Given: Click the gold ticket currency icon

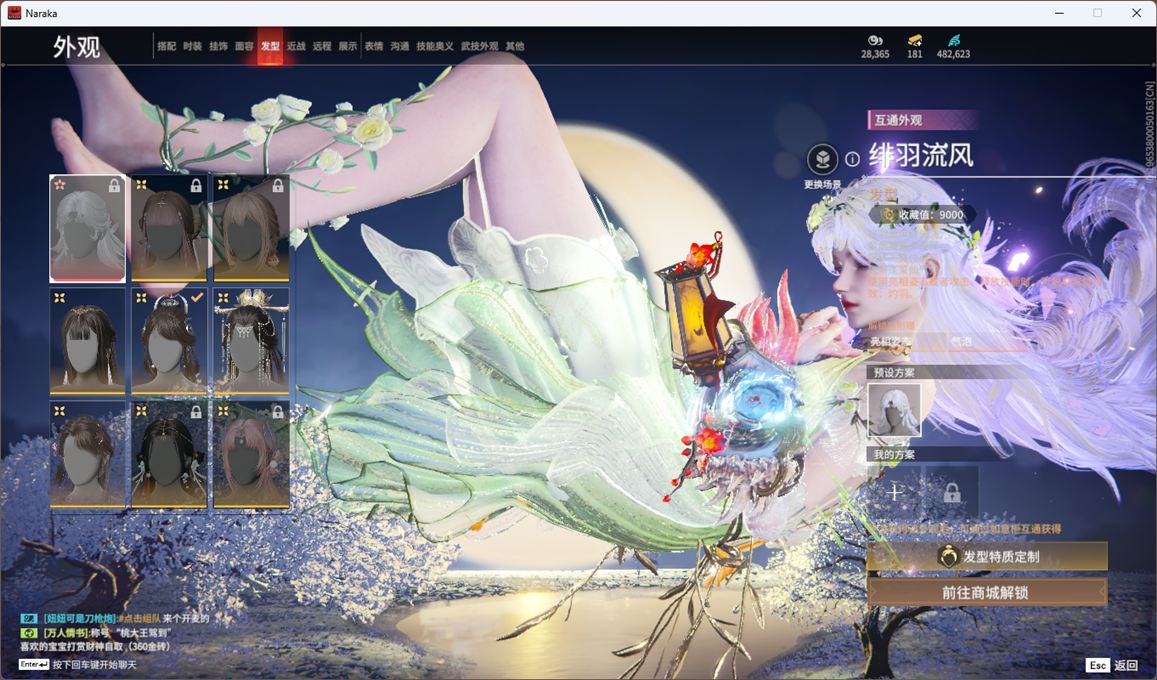Looking at the screenshot, I should click(914, 40).
